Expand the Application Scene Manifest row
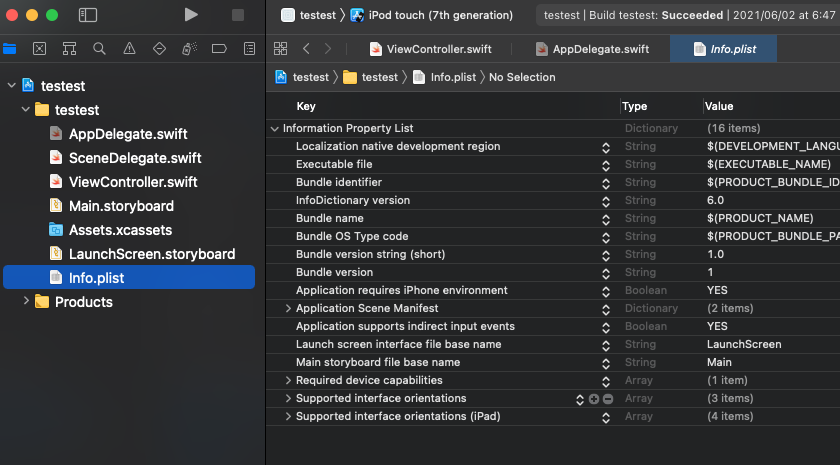This screenshot has height=465, width=840. pos(288,309)
